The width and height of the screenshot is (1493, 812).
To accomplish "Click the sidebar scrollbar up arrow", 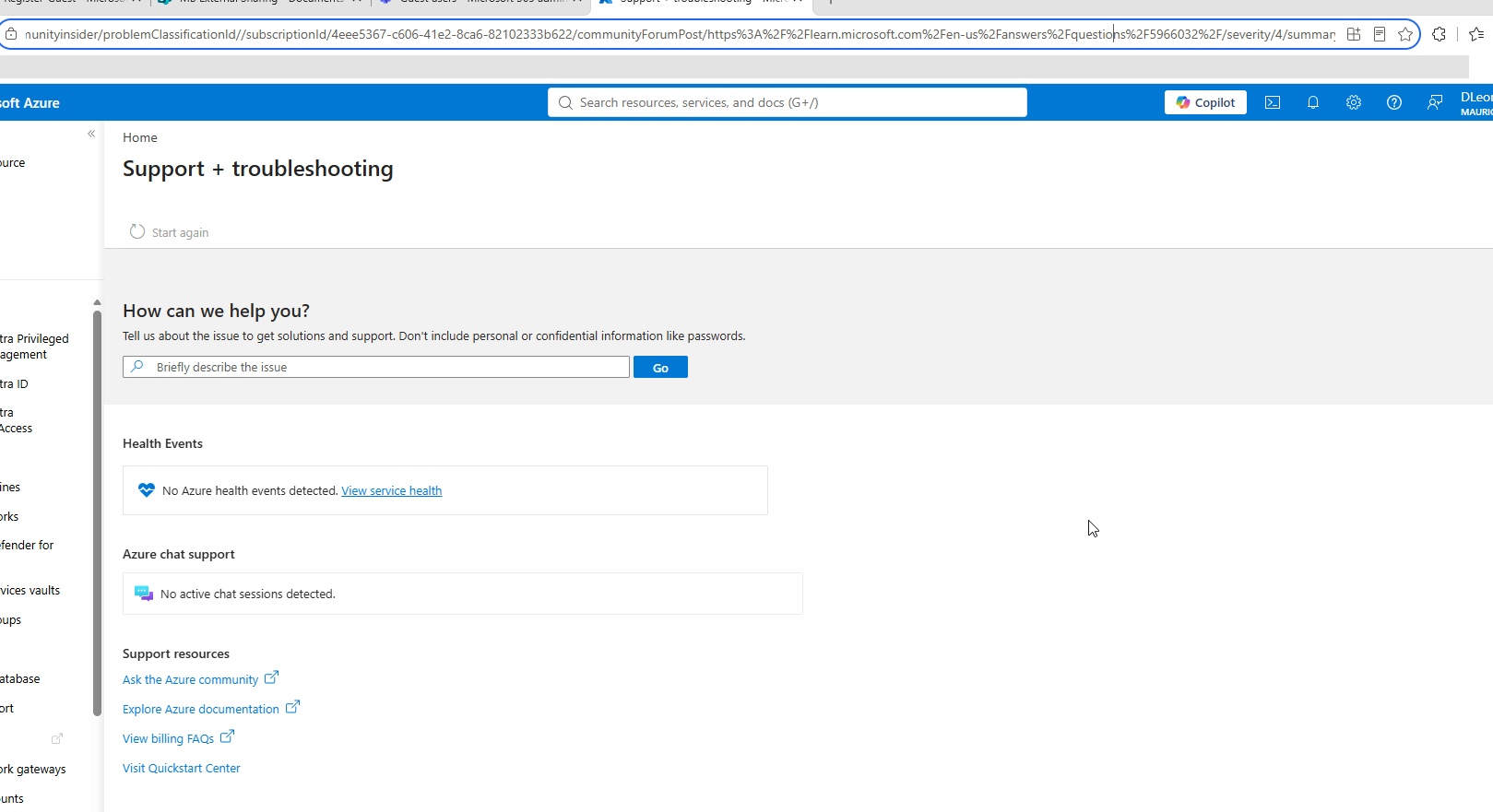I will pyautogui.click(x=97, y=302).
